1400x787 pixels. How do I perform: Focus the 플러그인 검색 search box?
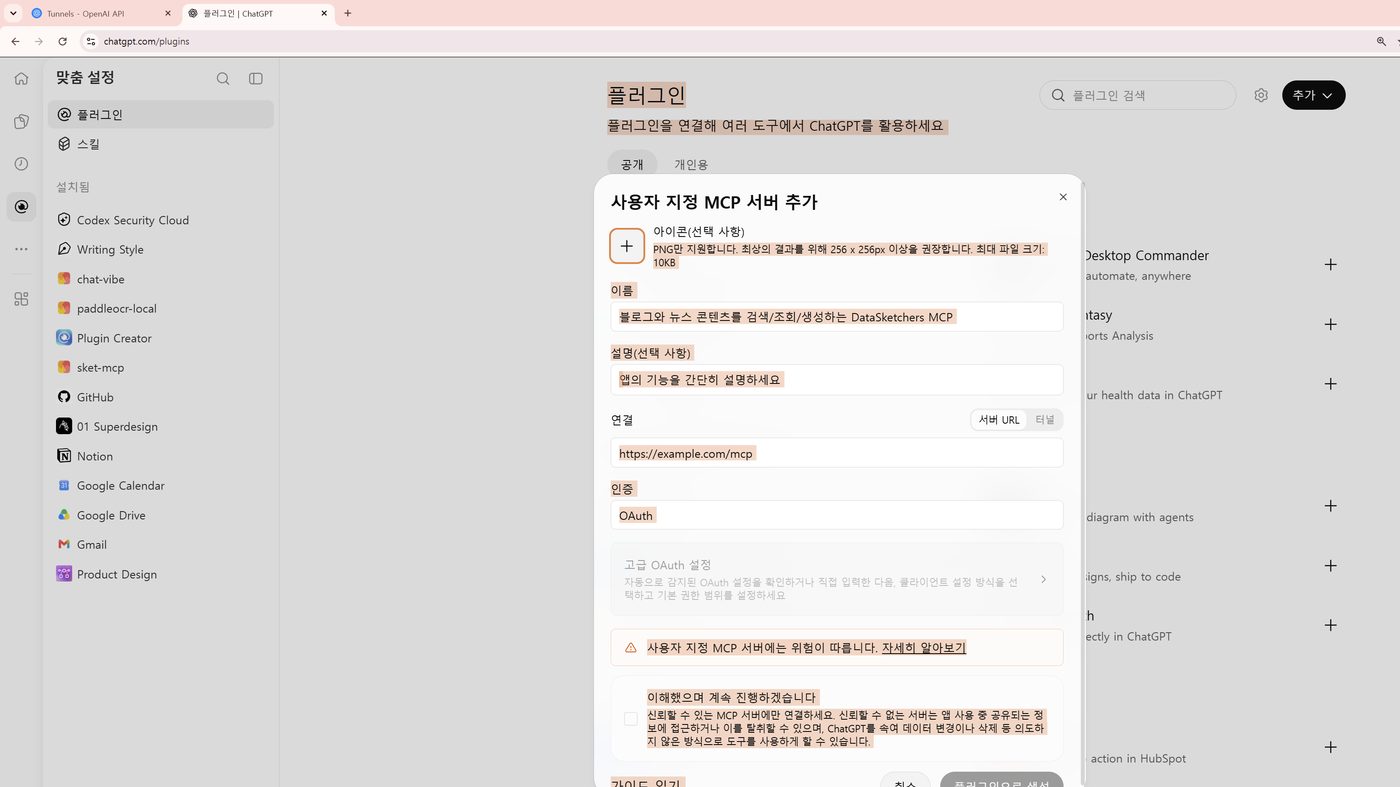[1138, 95]
